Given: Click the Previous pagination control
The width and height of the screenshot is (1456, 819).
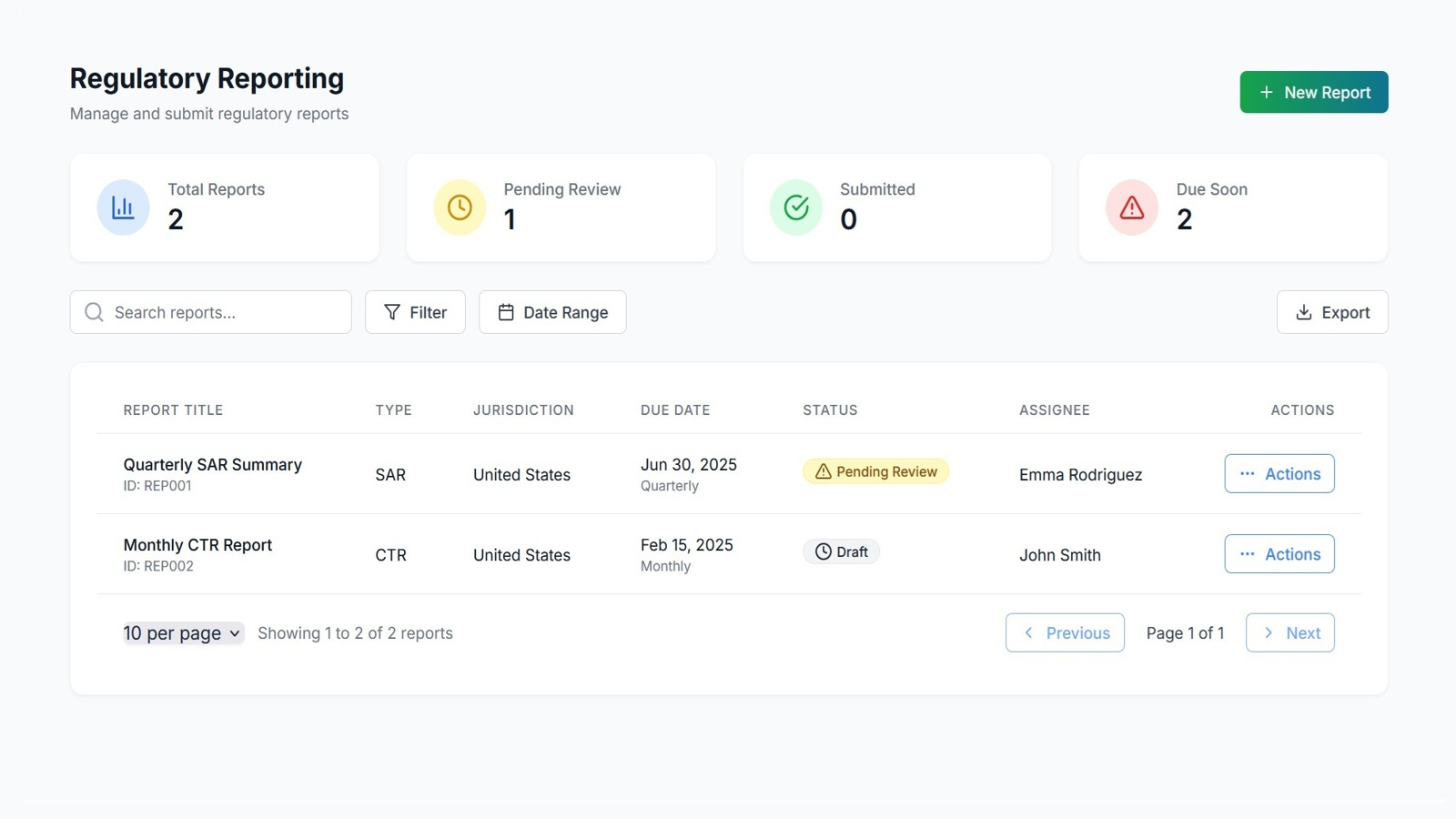Looking at the screenshot, I should coord(1065,632).
